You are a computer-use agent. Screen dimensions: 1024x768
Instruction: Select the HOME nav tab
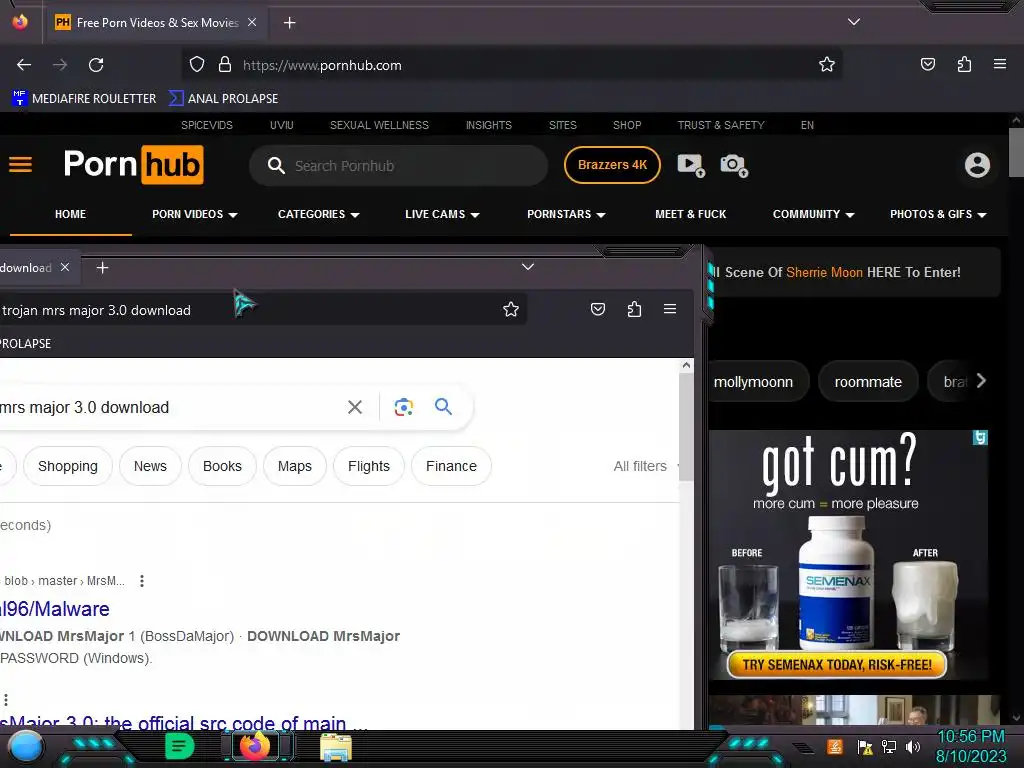pos(71,214)
